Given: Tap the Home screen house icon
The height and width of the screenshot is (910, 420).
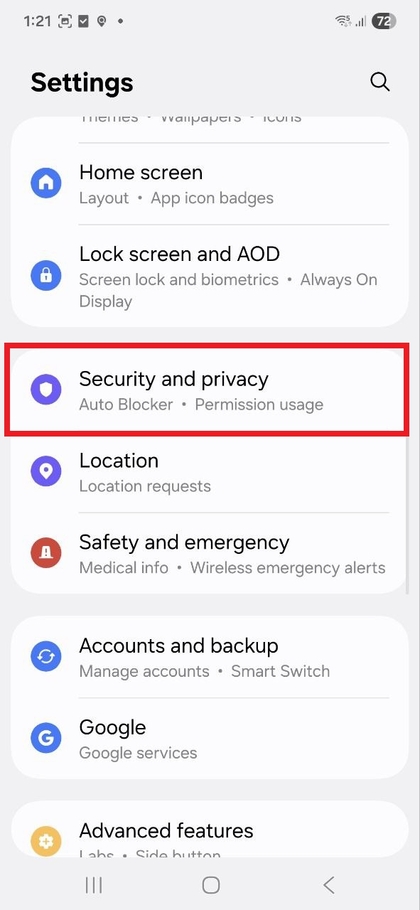Looking at the screenshot, I should click(x=46, y=183).
